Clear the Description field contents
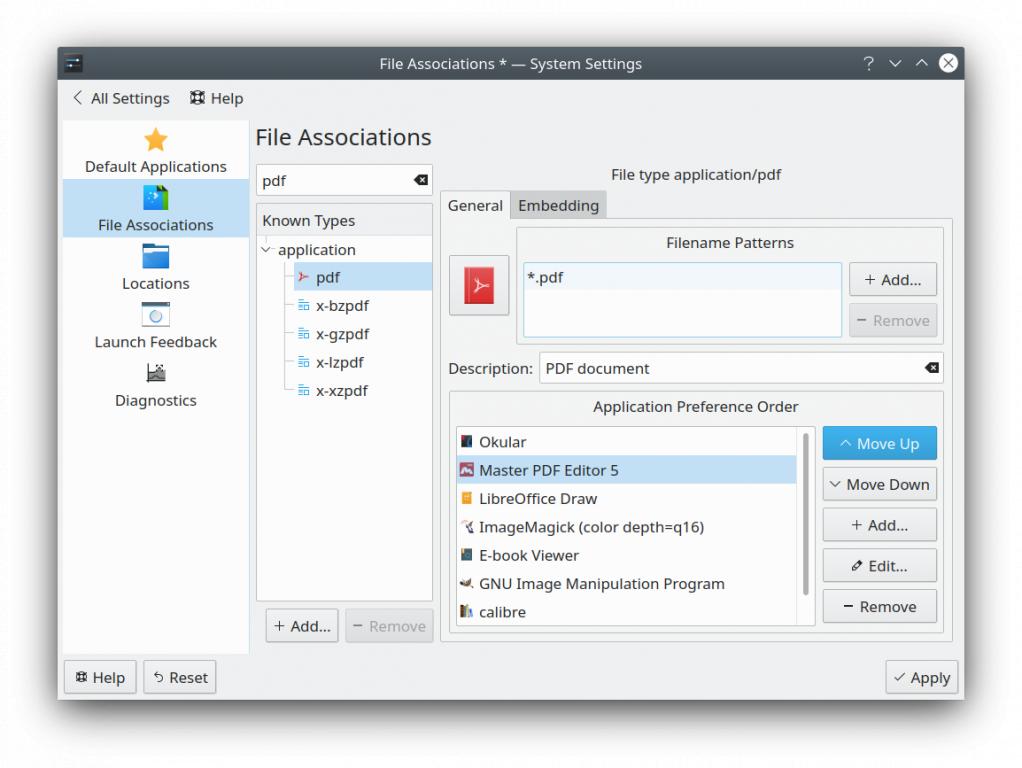Screen dimensions: 1022x768 [x=931, y=368]
